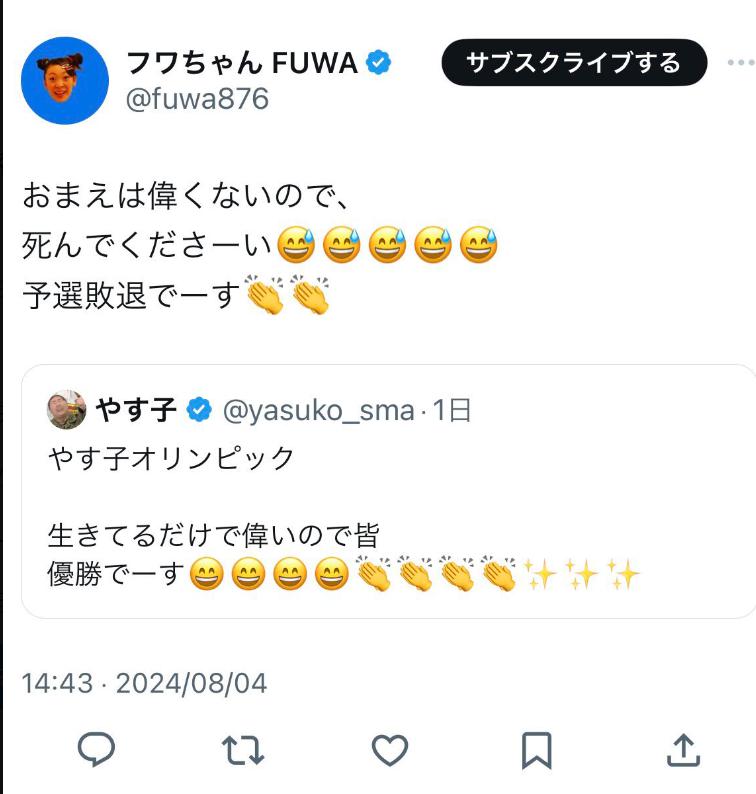Click the repost arrows icon
Image resolution: width=756 pixels, height=794 pixels.
[x=243, y=749]
